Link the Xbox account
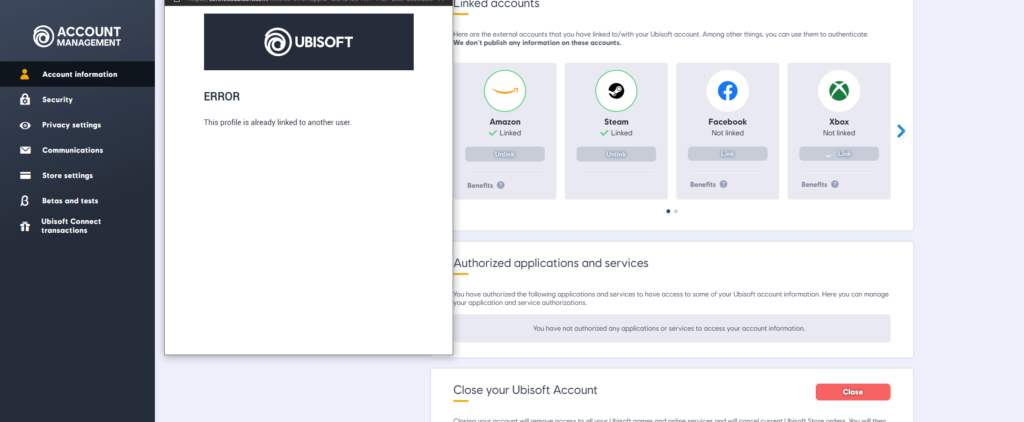Image resolution: width=1024 pixels, height=422 pixels. (x=839, y=154)
